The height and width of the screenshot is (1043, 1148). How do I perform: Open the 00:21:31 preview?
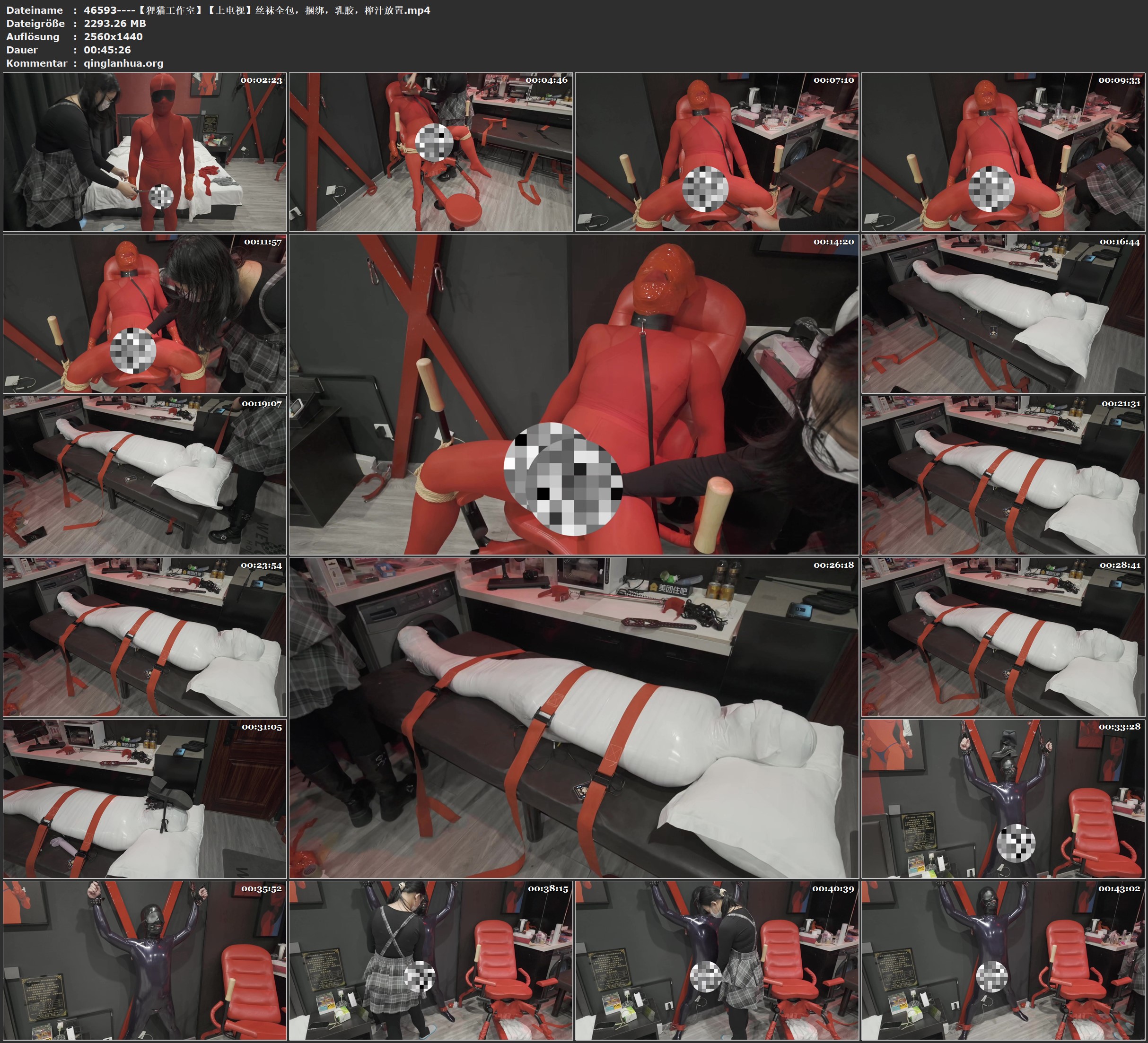[1003, 475]
